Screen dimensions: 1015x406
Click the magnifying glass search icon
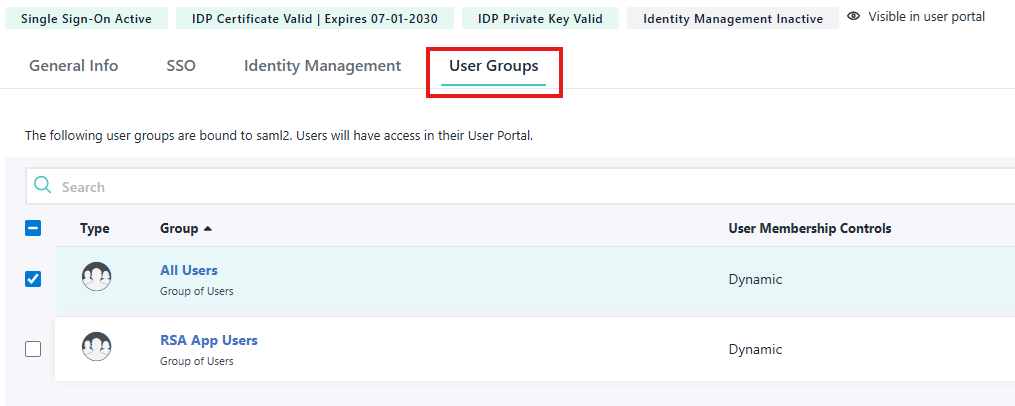(42, 186)
